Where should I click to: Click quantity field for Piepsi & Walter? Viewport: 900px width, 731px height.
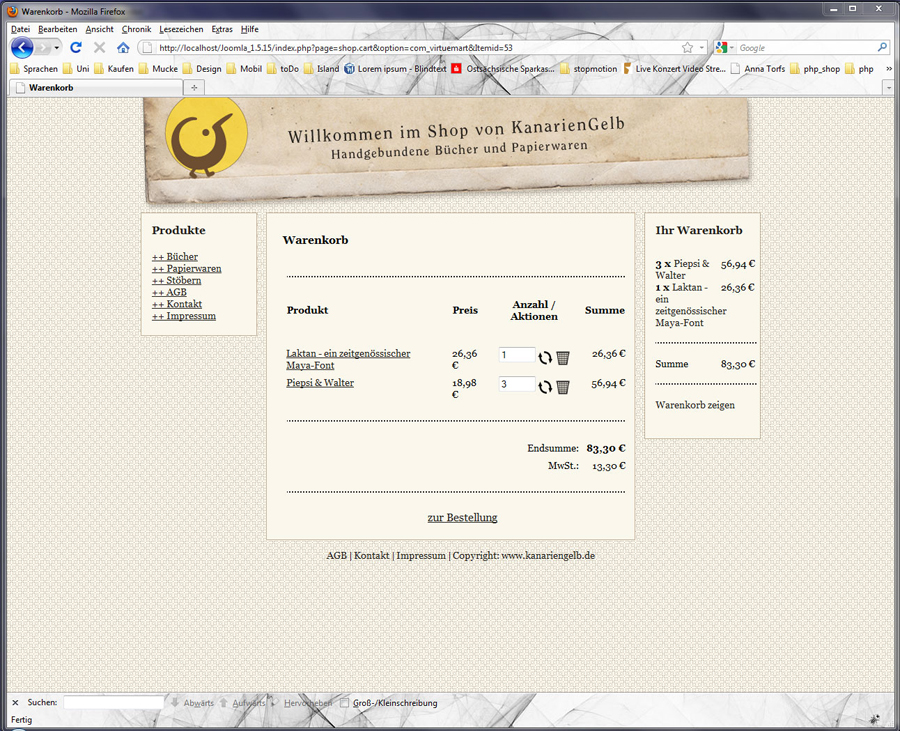pos(516,384)
